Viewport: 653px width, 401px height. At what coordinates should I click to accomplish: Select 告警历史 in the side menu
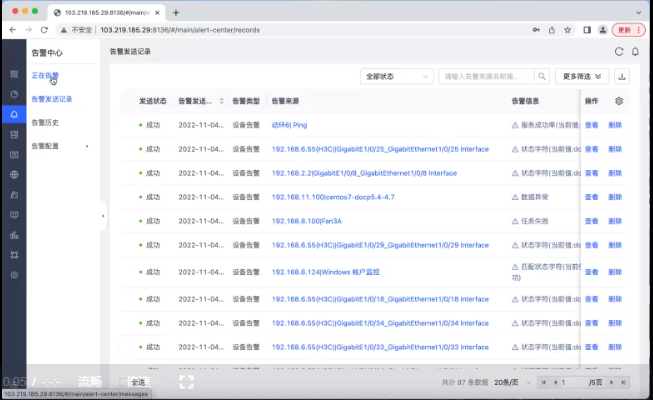[45, 122]
